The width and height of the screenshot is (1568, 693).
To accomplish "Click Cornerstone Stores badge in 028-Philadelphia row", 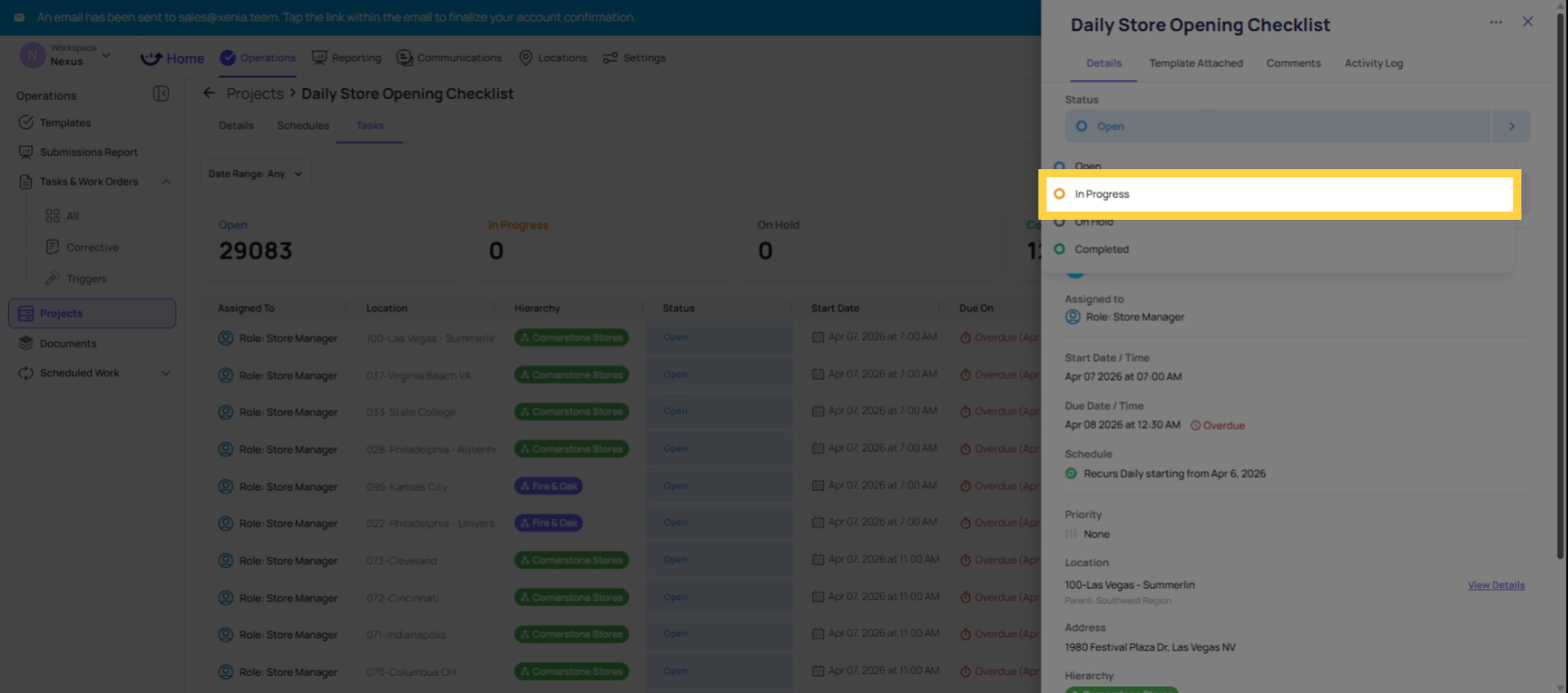I will pos(571,449).
